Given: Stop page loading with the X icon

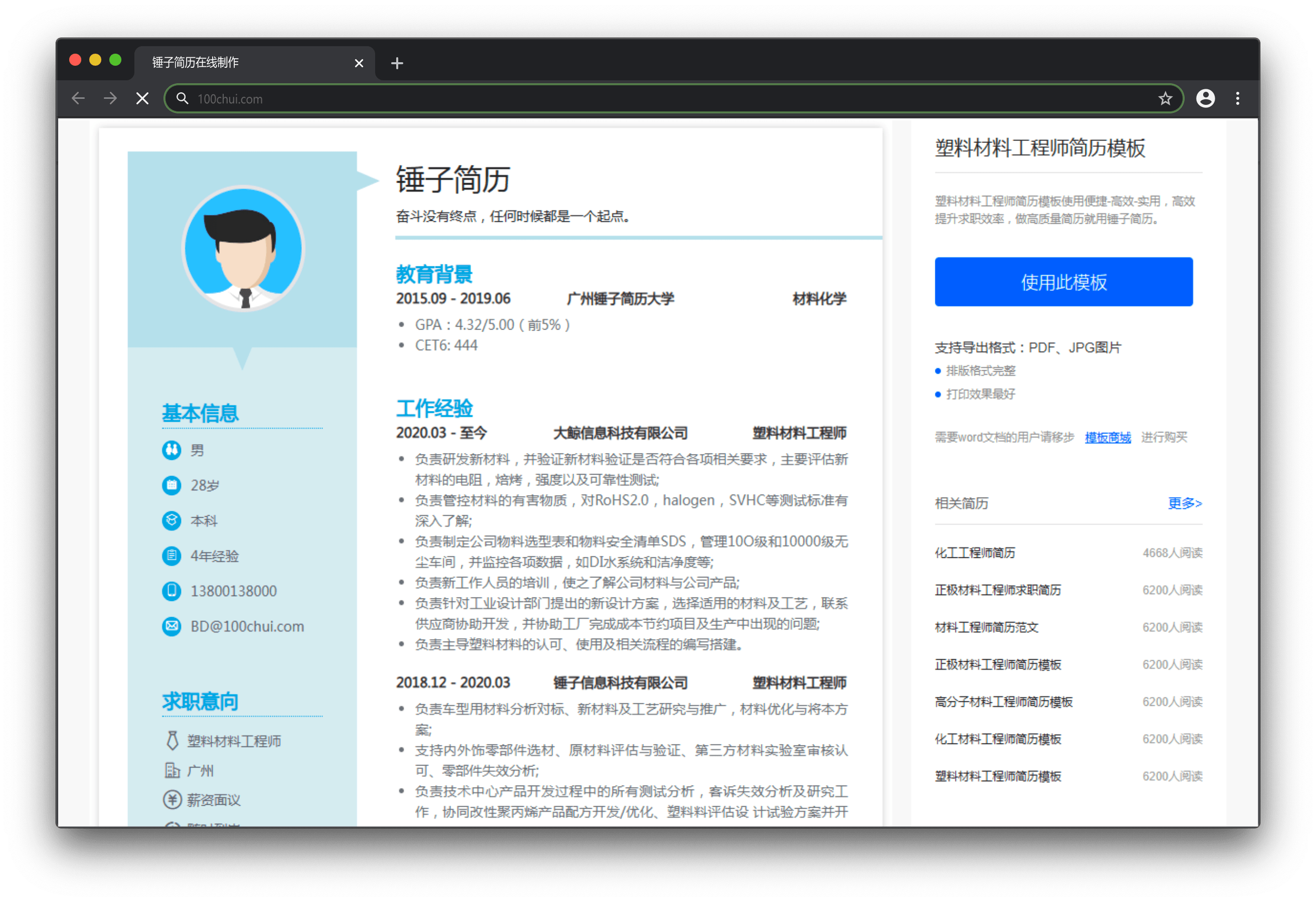Looking at the screenshot, I should (143, 99).
